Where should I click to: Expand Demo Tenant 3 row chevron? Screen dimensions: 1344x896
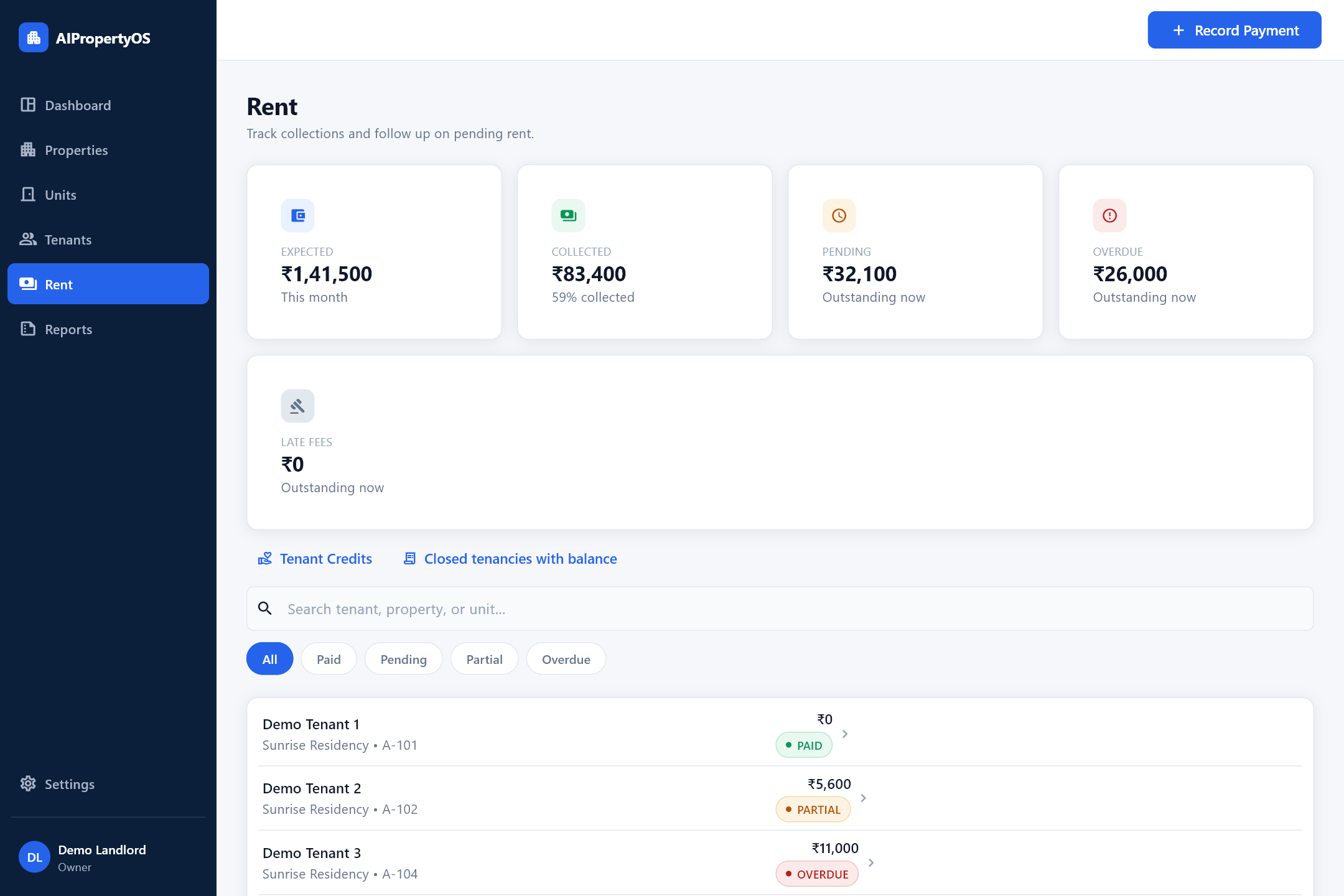pos(871,863)
